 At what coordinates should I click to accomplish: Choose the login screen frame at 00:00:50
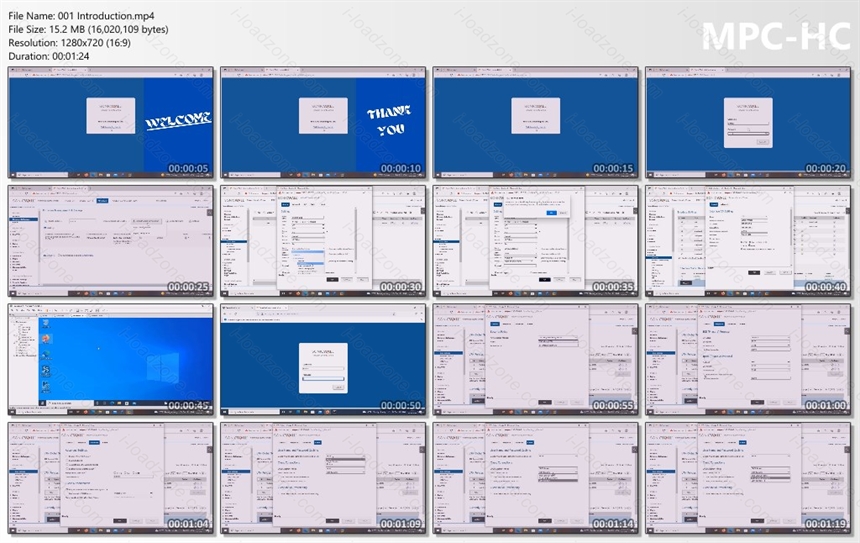tap(323, 359)
